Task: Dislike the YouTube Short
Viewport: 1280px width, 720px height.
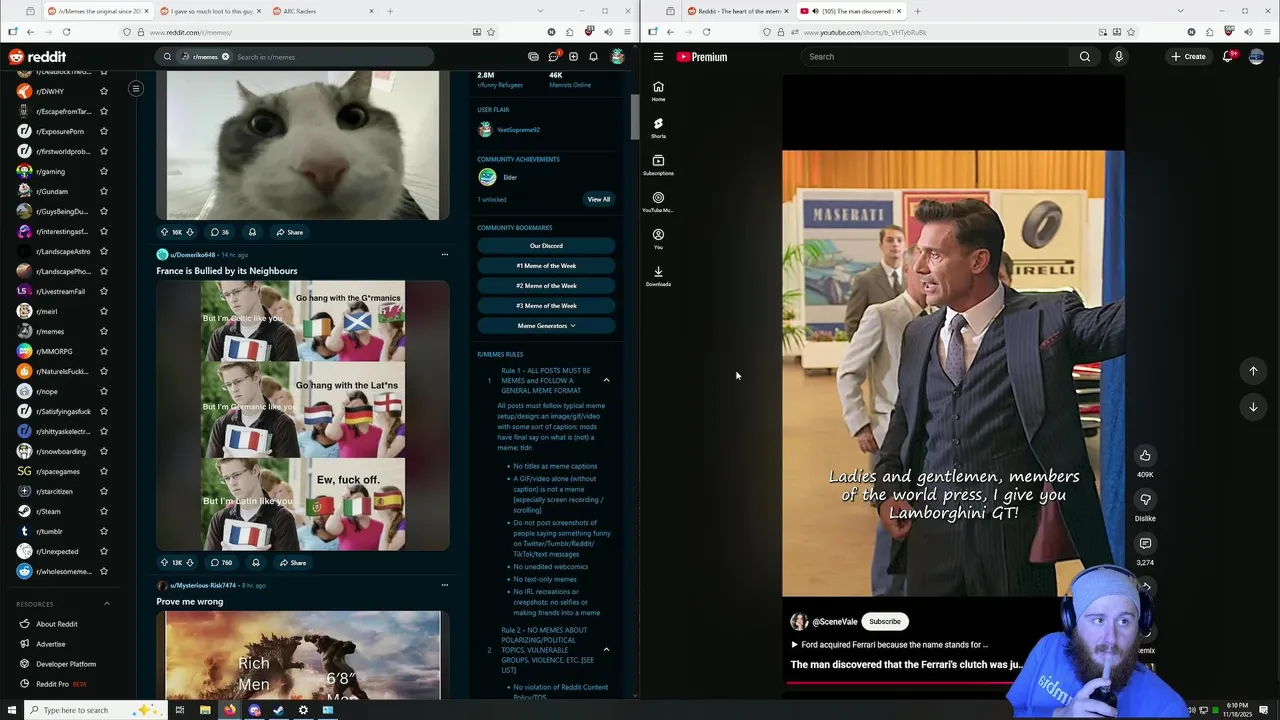Action: coord(1145,499)
